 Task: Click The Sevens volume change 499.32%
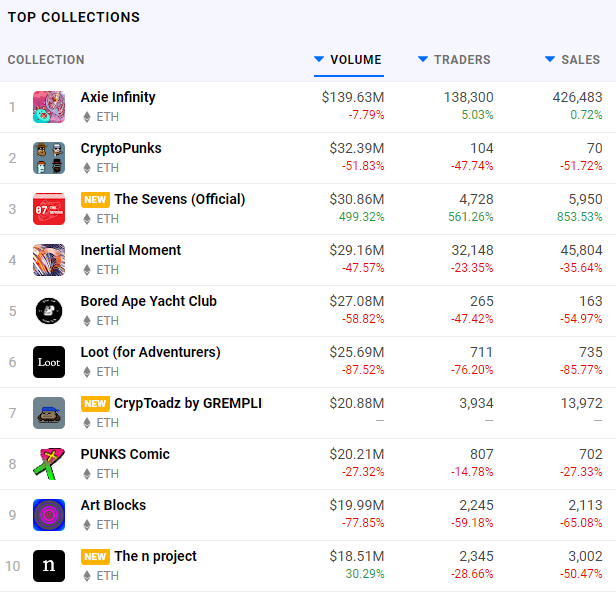[x=361, y=217]
